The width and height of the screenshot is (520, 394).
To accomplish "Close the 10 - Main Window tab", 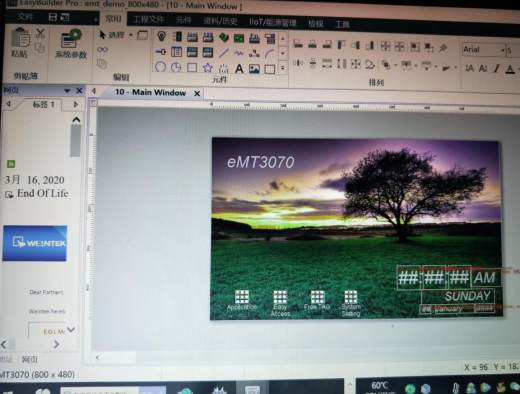I will pyautogui.click(x=197, y=94).
